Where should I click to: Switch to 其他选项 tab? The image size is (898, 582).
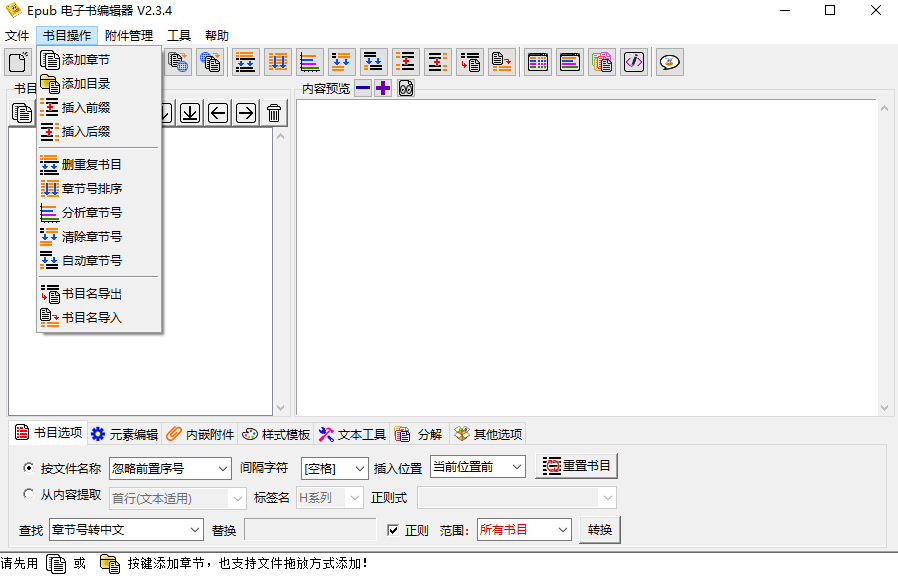488,434
